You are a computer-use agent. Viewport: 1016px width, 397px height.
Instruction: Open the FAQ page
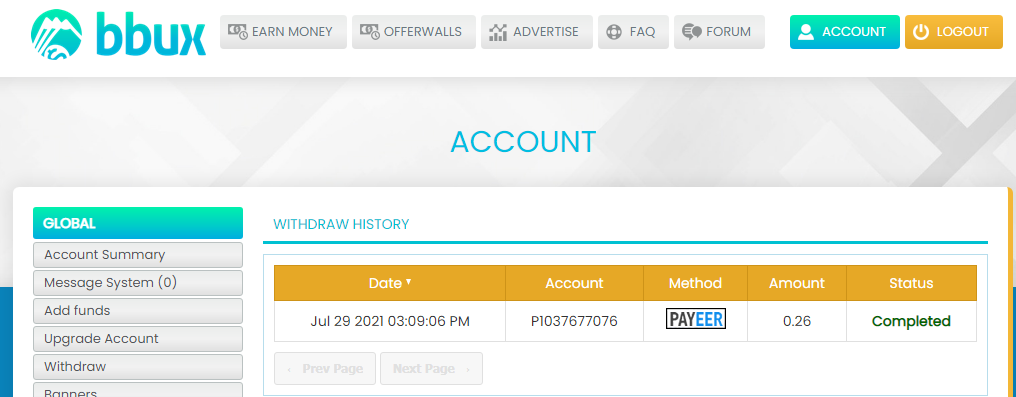633,32
